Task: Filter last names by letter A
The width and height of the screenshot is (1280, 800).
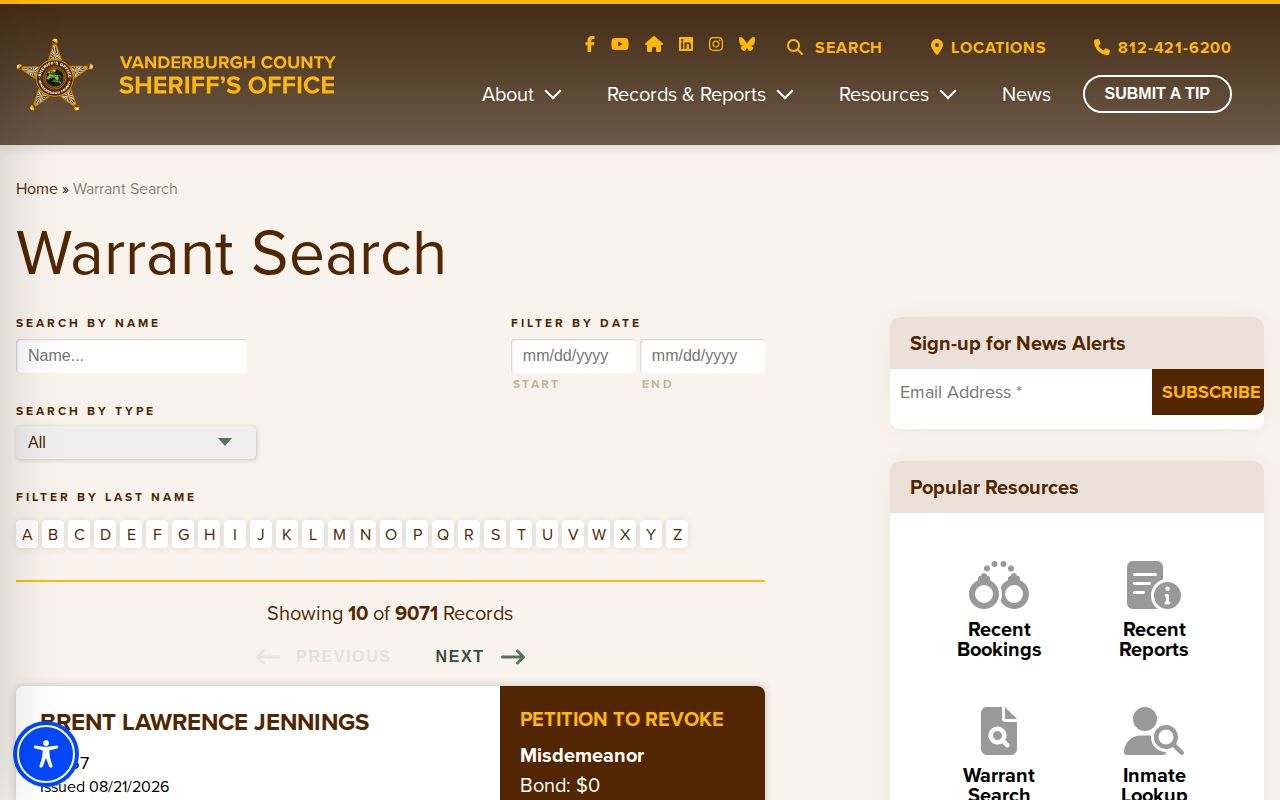Action: pyautogui.click(x=27, y=534)
